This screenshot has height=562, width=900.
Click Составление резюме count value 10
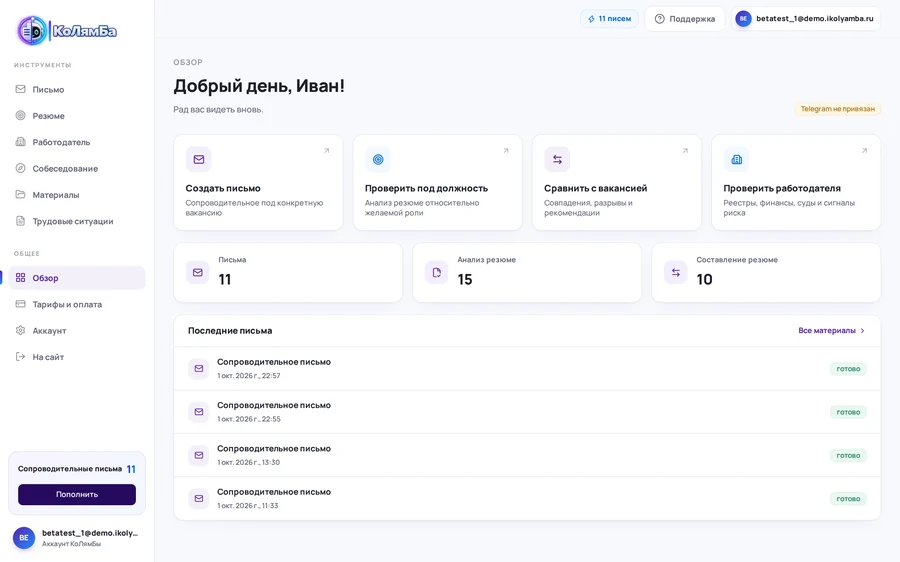704,280
